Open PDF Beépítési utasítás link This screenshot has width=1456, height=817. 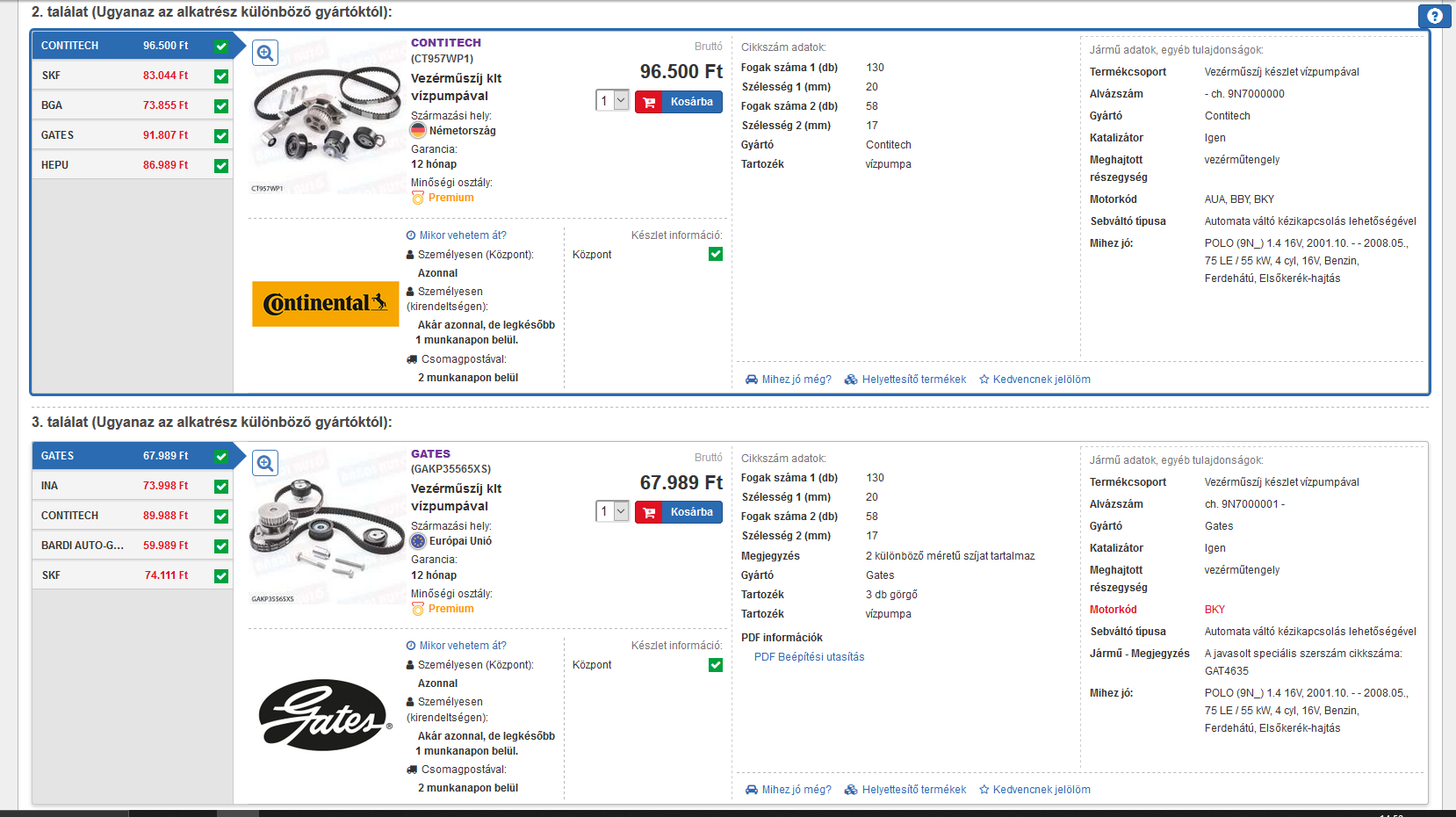click(x=809, y=657)
